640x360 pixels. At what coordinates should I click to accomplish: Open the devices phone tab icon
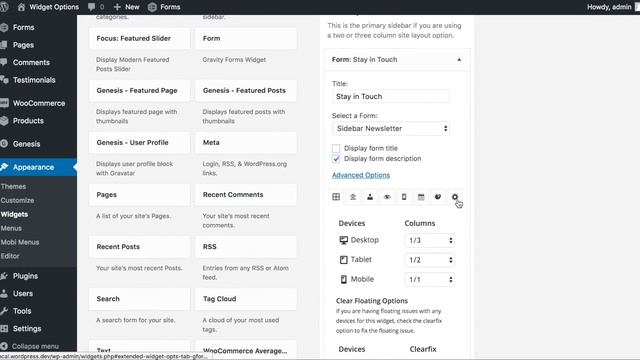[x=404, y=197]
